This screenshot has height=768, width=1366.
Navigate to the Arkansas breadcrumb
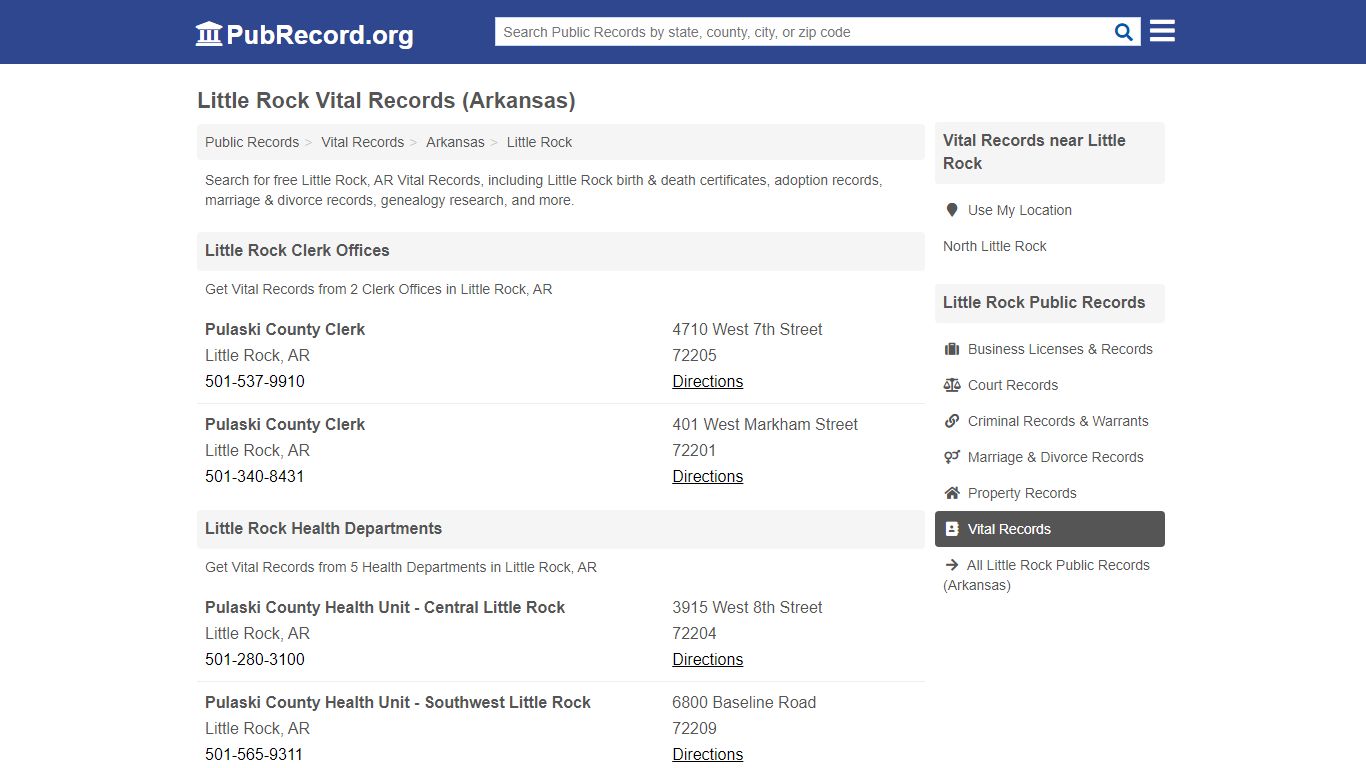pos(455,142)
